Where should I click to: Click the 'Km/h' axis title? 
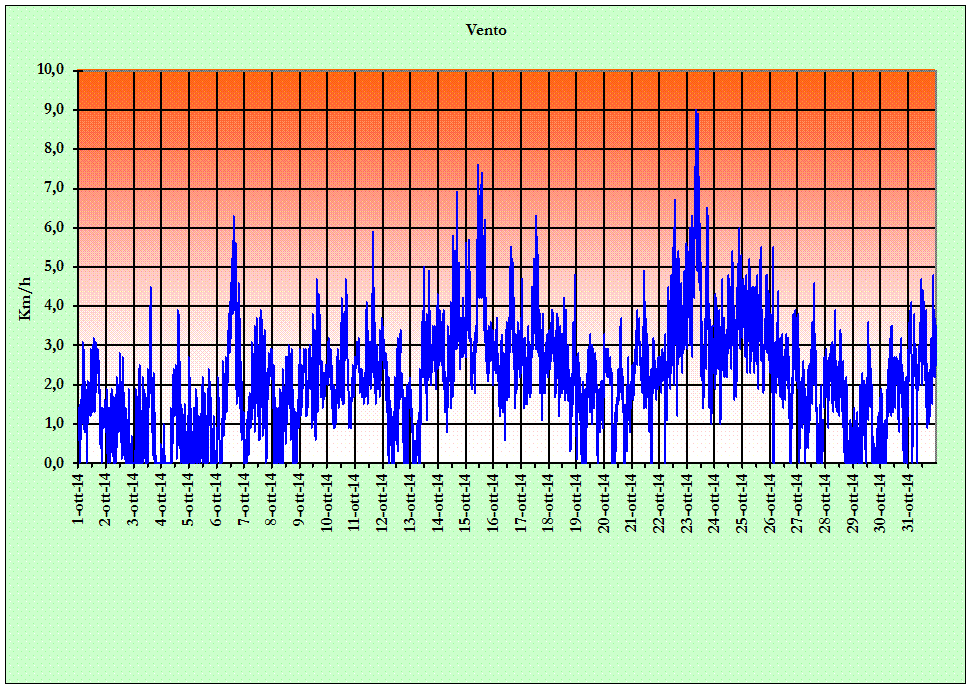pos(25,298)
